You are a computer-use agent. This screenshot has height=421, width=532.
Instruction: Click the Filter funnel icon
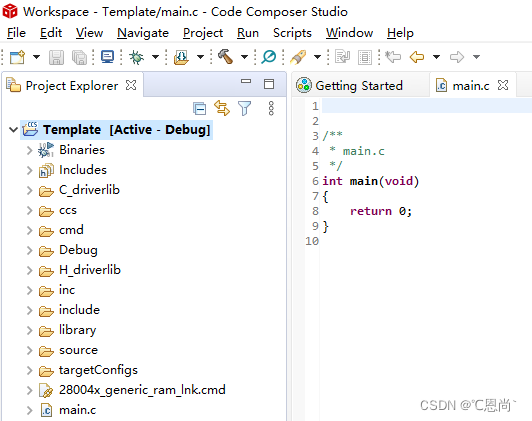point(245,109)
